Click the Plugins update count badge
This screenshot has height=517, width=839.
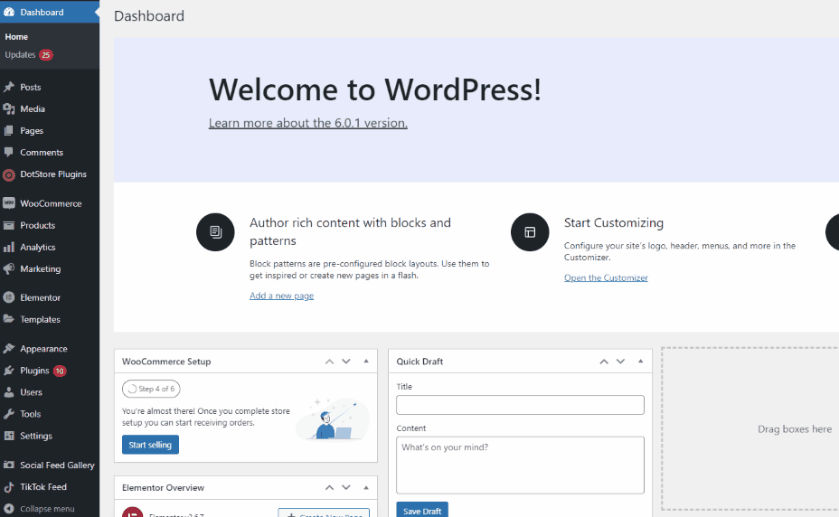click(x=59, y=370)
